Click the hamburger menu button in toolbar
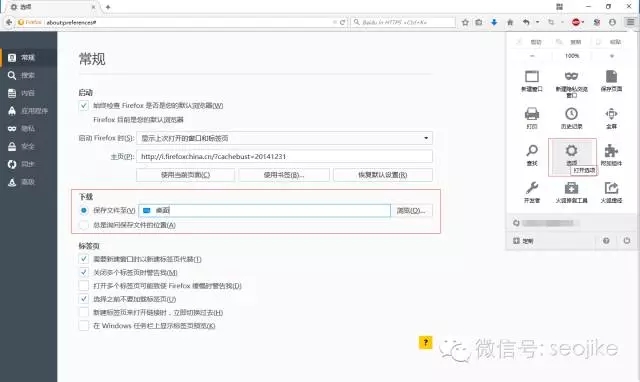 tap(631, 22)
